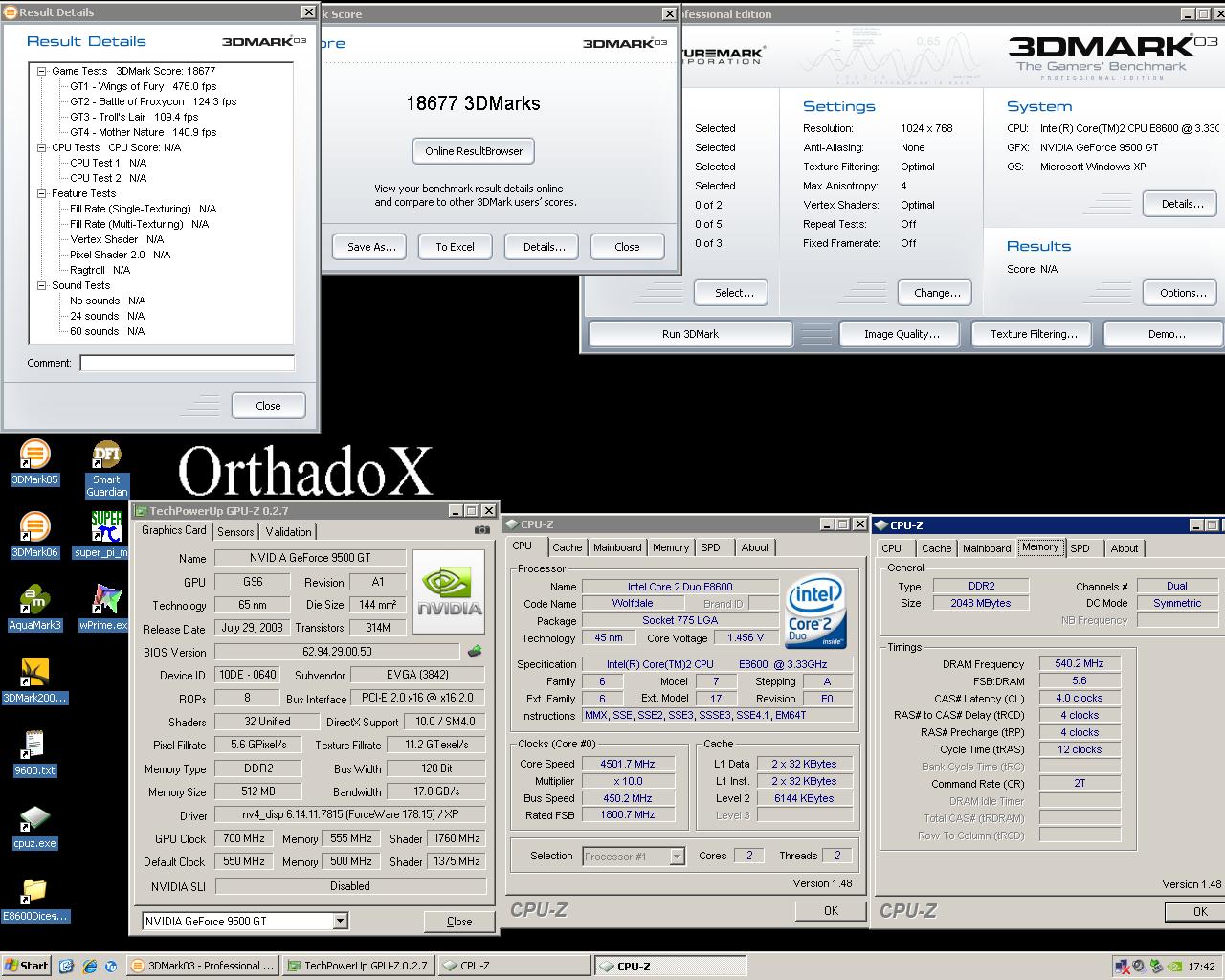Click the third quick launch icon beside Internet Explorer
This screenshot has width=1225, height=980.
[x=111, y=966]
